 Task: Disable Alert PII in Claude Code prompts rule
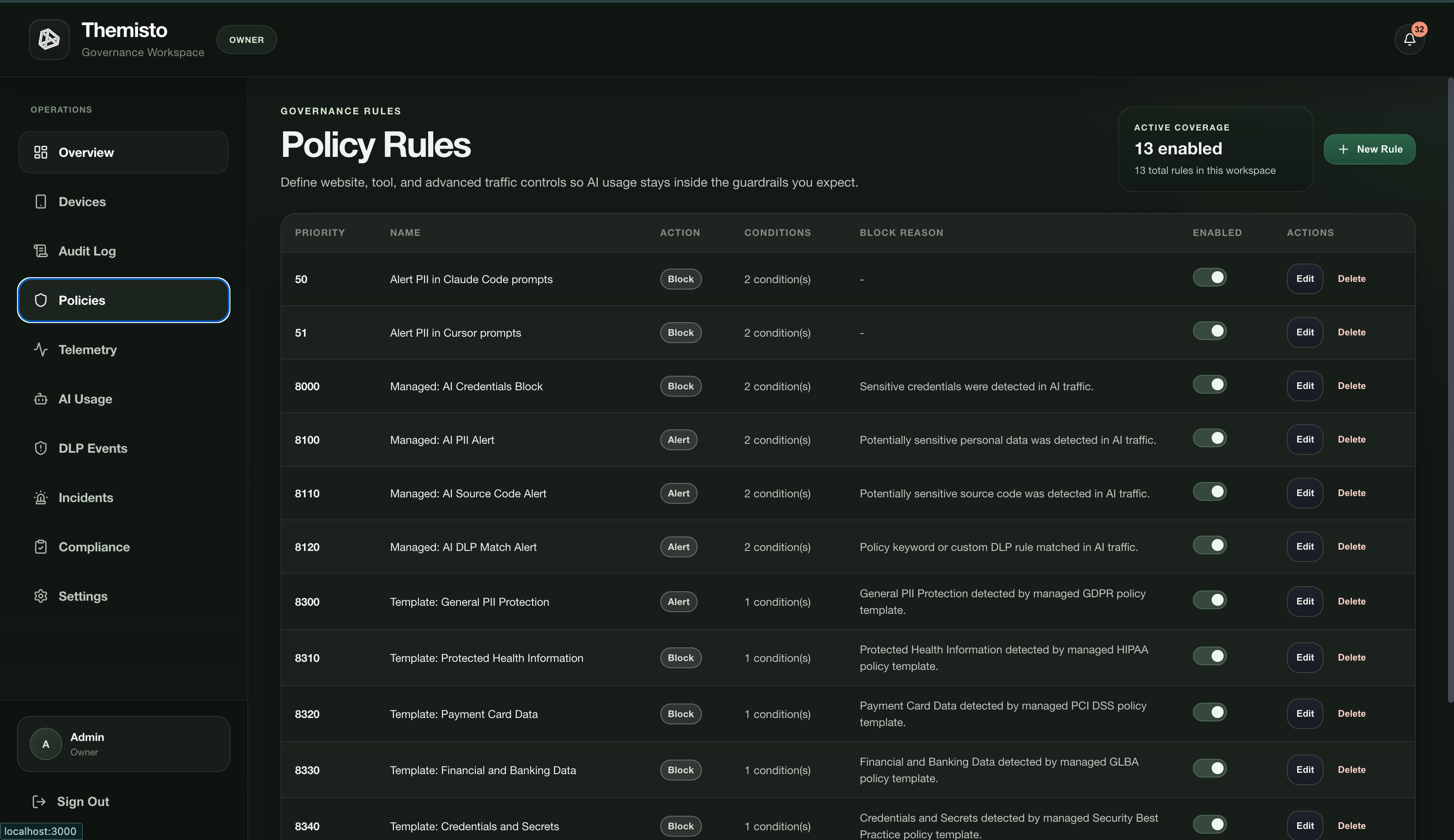click(x=1210, y=278)
